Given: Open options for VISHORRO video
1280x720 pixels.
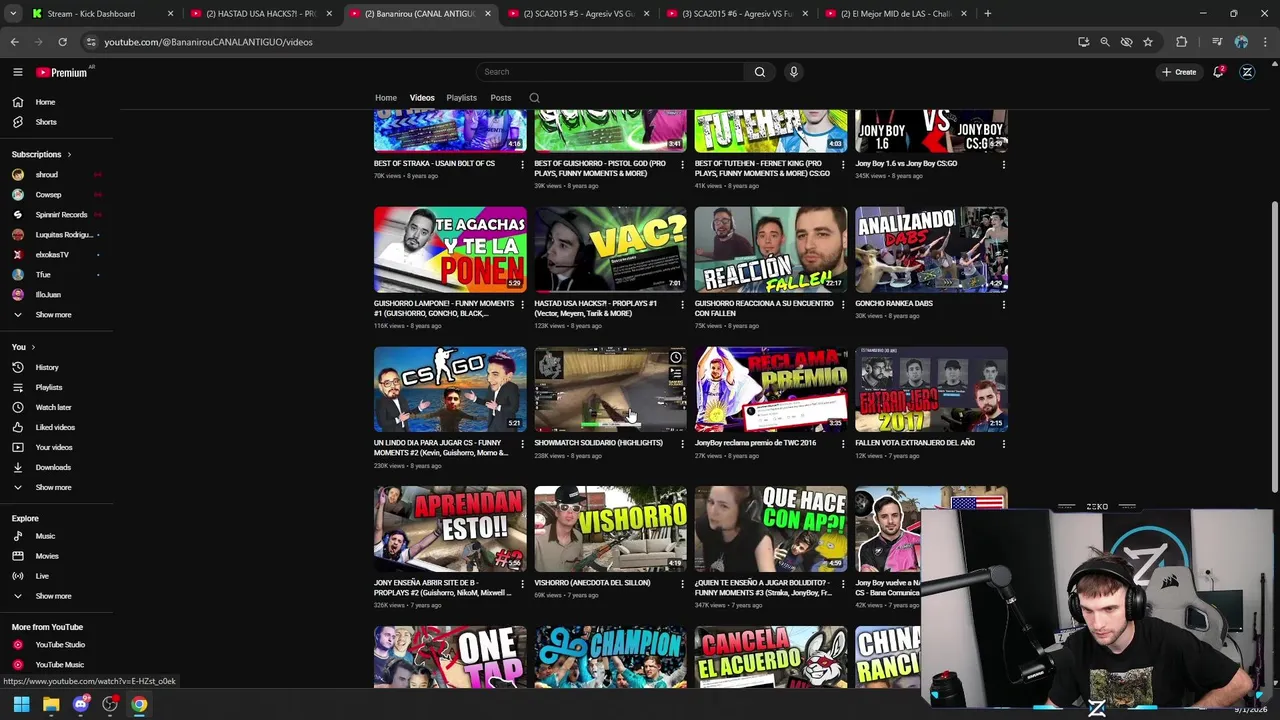Looking at the screenshot, I should coord(683,583).
